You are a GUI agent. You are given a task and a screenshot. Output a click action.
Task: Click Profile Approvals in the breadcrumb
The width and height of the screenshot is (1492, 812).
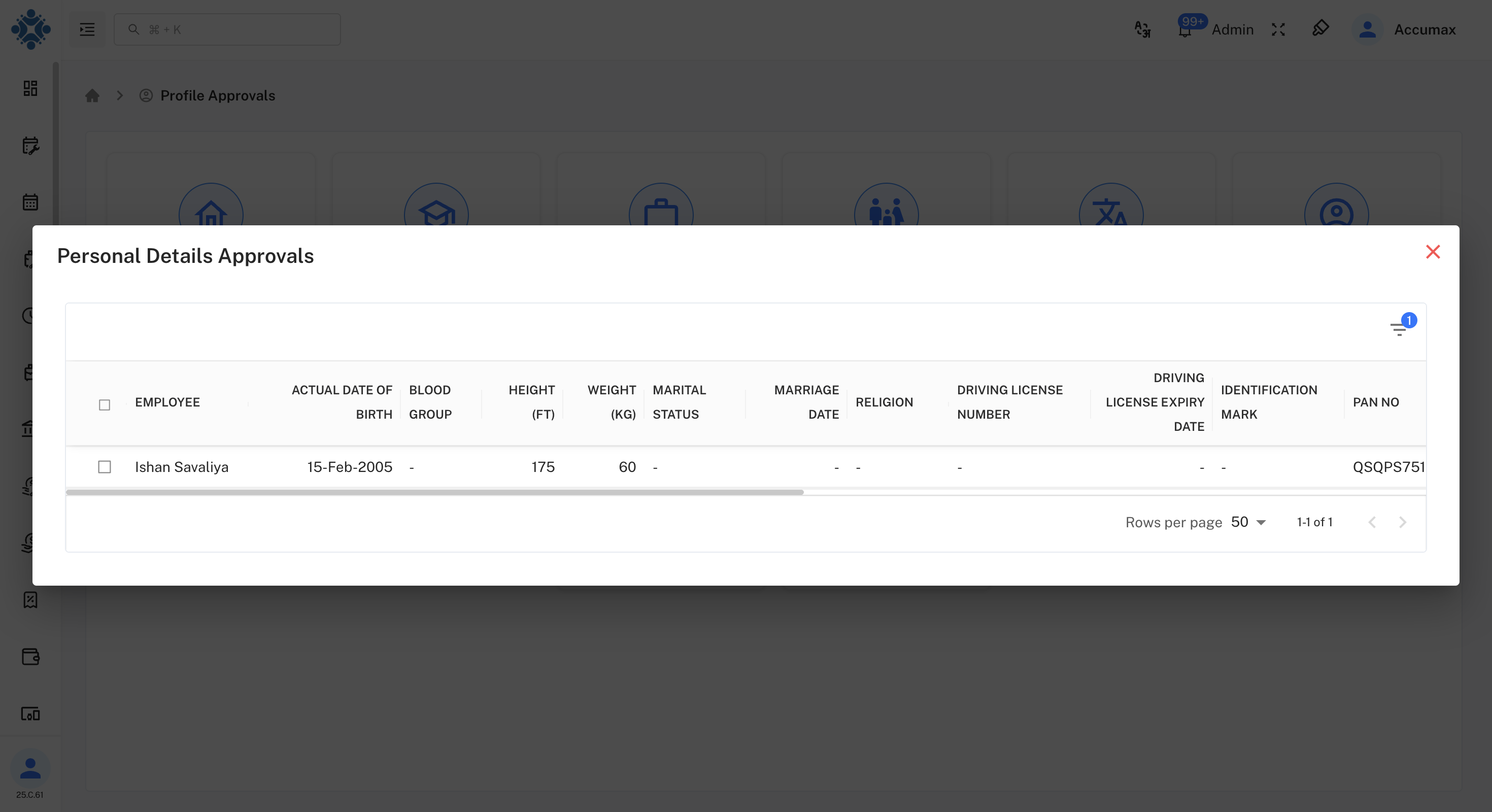click(x=217, y=95)
